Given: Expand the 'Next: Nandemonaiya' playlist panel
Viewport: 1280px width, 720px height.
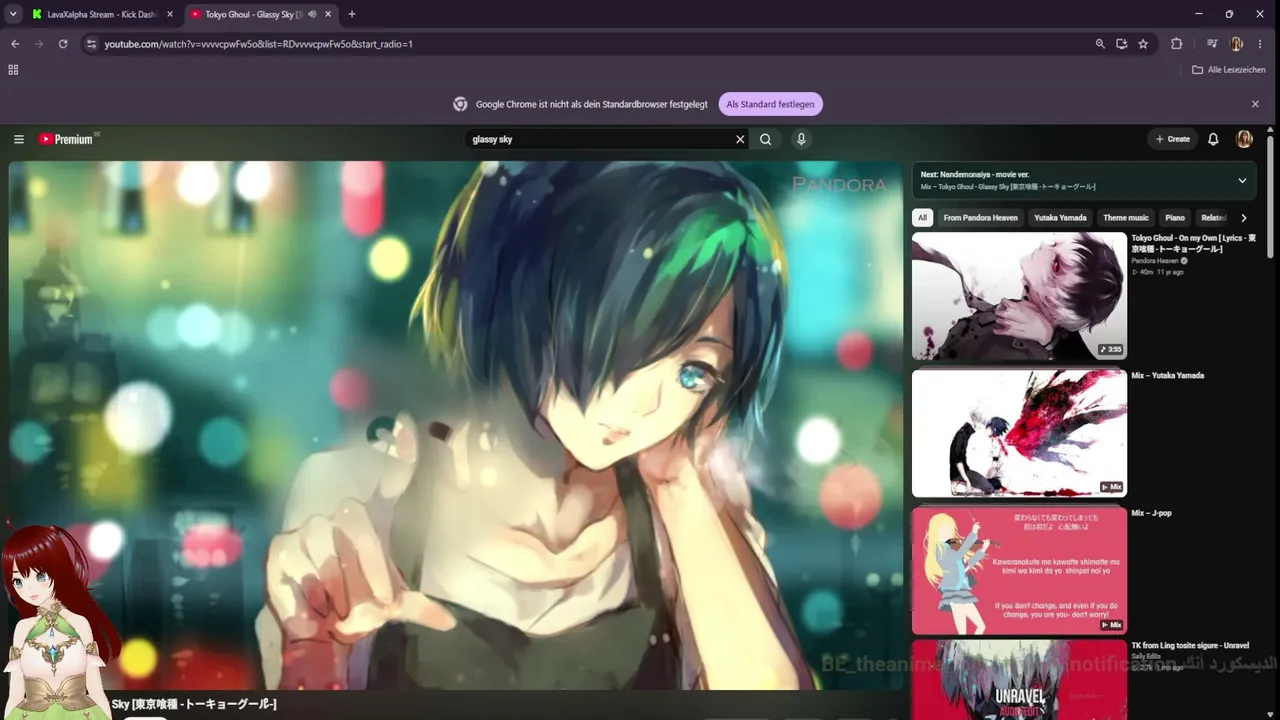Looking at the screenshot, I should tap(1242, 181).
